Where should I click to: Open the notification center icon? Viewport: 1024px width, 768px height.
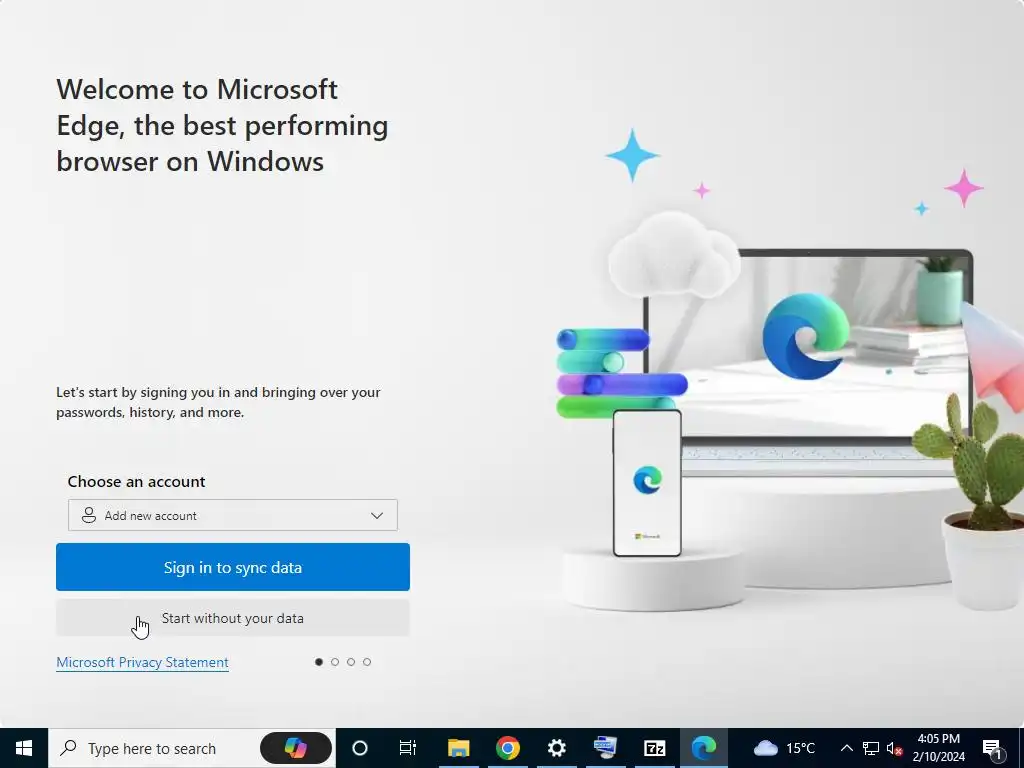click(x=993, y=749)
